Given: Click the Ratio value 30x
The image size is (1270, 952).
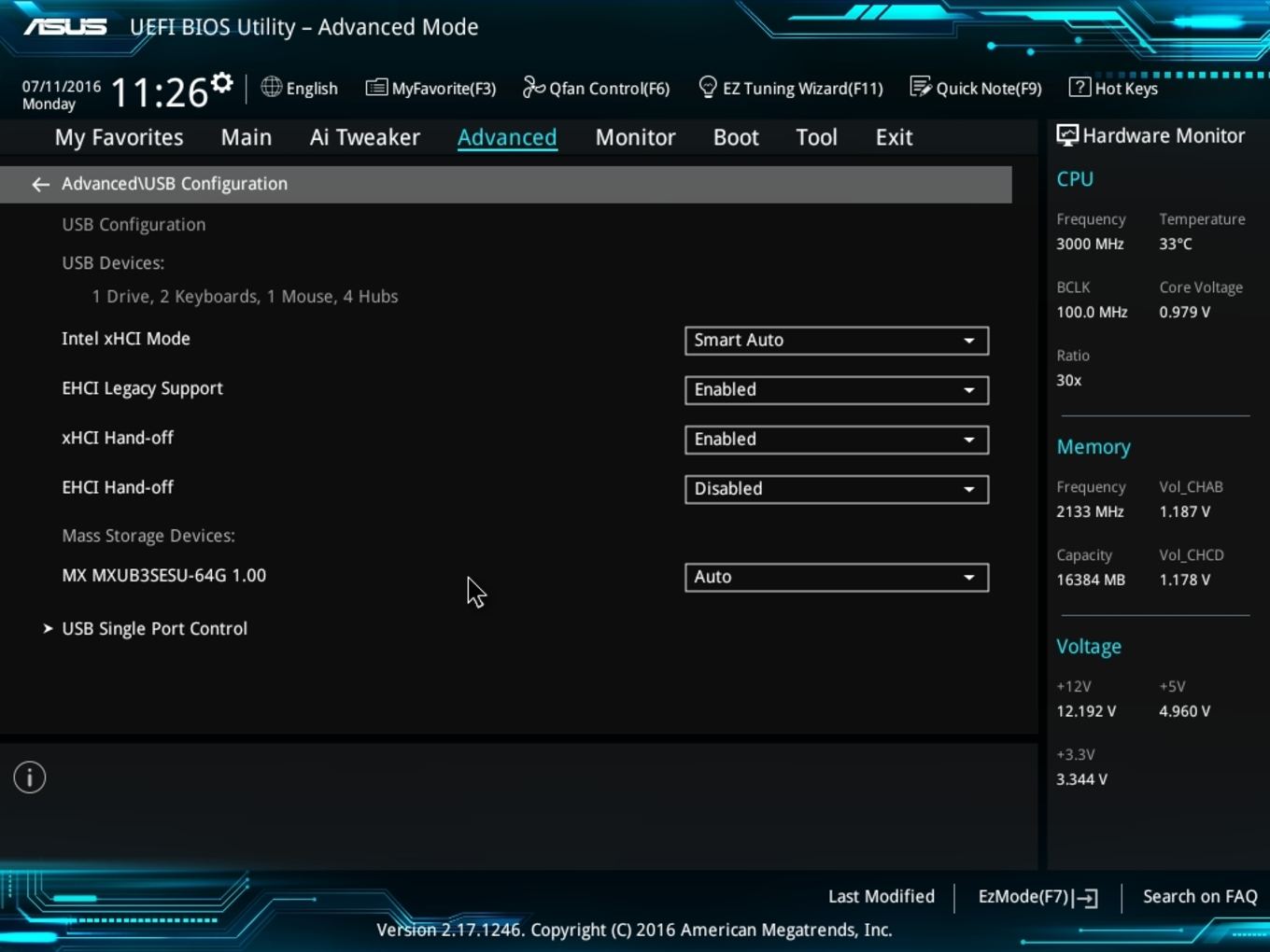Looking at the screenshot, I should [x=1069, y=381].
